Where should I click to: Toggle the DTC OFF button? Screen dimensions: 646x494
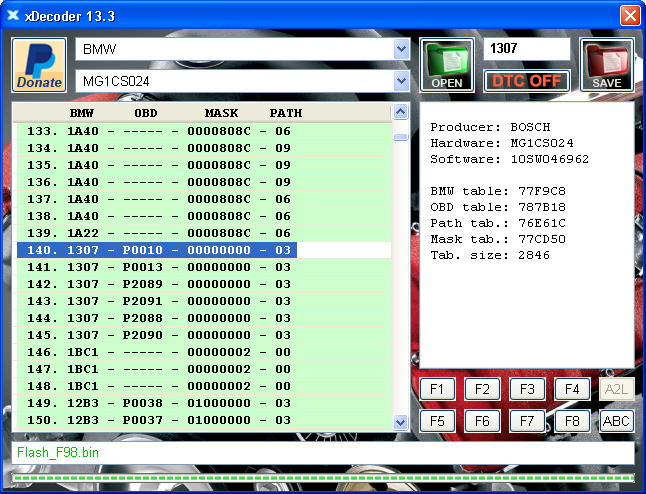(527, 81)
